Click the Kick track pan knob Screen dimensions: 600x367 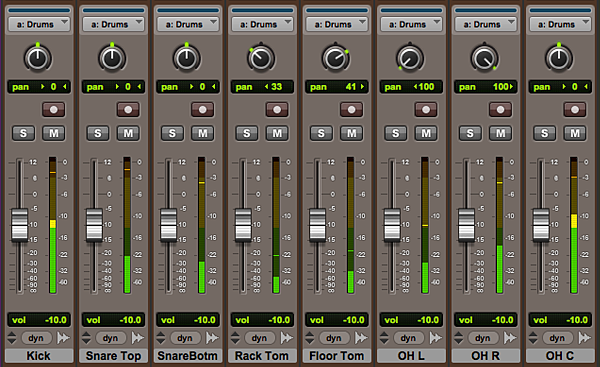click(38, 59)
